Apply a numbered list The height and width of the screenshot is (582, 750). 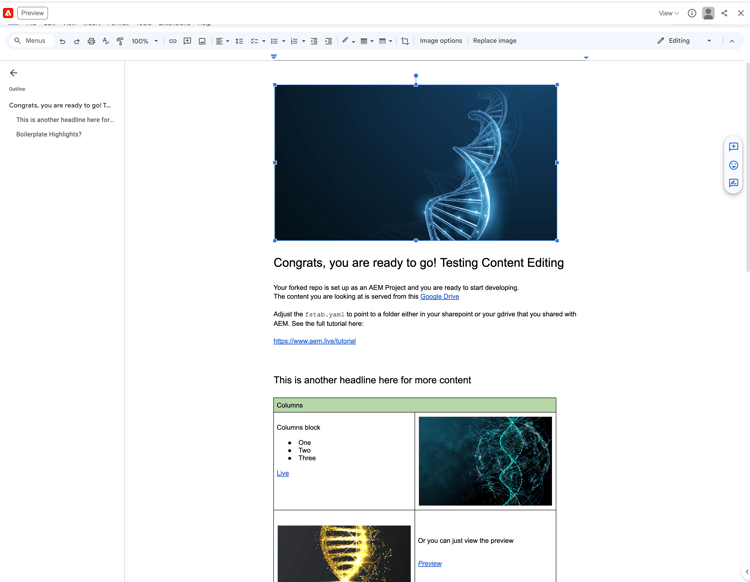point(294,41)
